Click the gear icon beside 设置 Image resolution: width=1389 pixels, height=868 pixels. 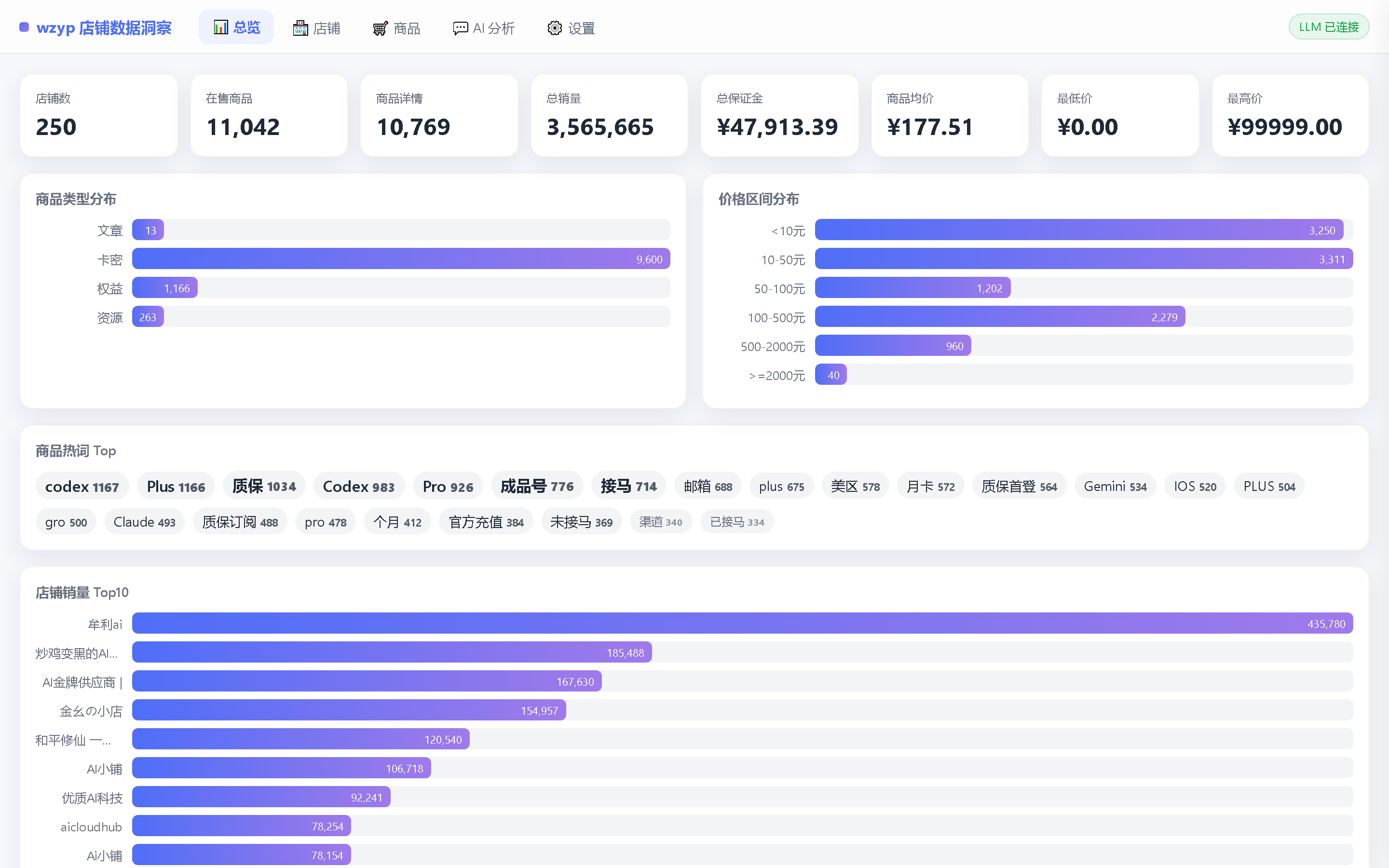pyautogui.click(x=555, y=28)
